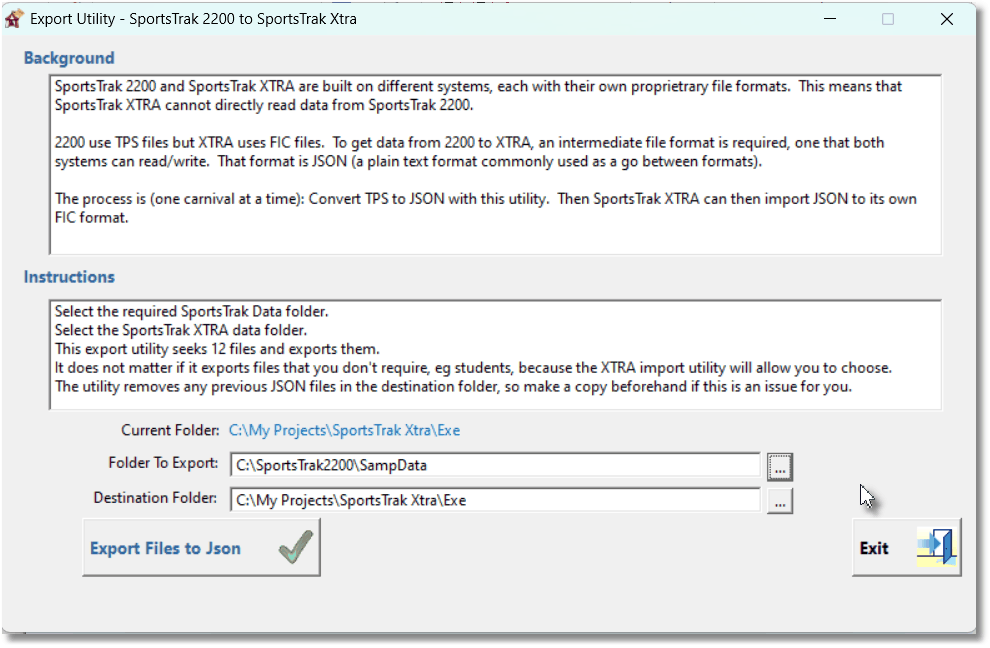
Task: Click the 'Current Folder:' label
Action: point(170,431)
